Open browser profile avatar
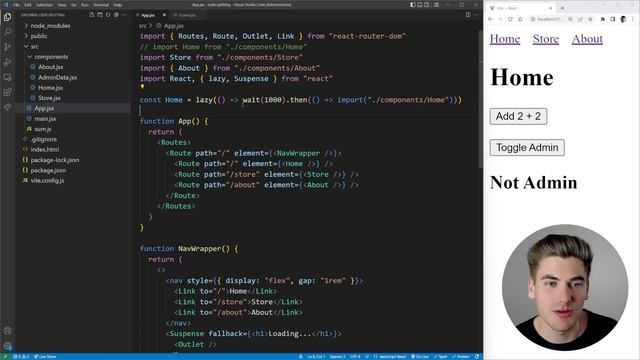This screenshot has height=360, width=640. click(623, 19)
